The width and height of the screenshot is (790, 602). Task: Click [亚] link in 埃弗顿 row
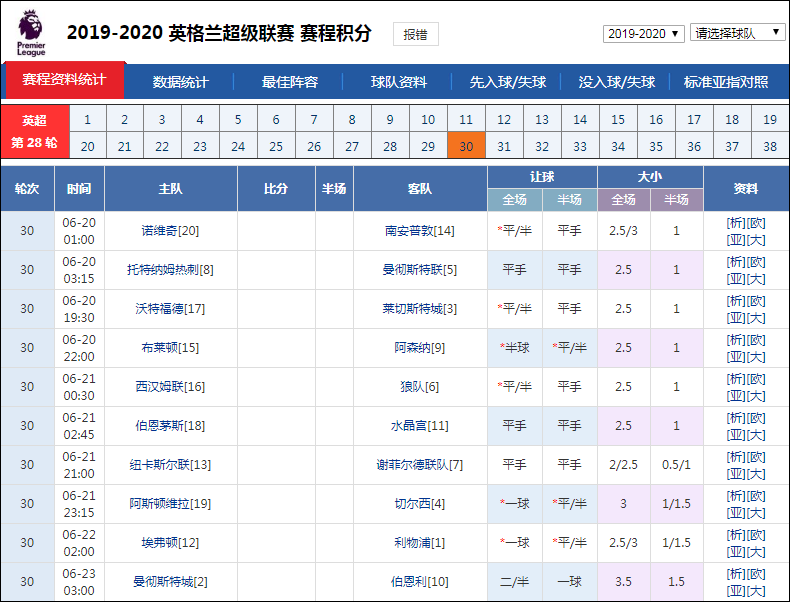pos(736,552)
